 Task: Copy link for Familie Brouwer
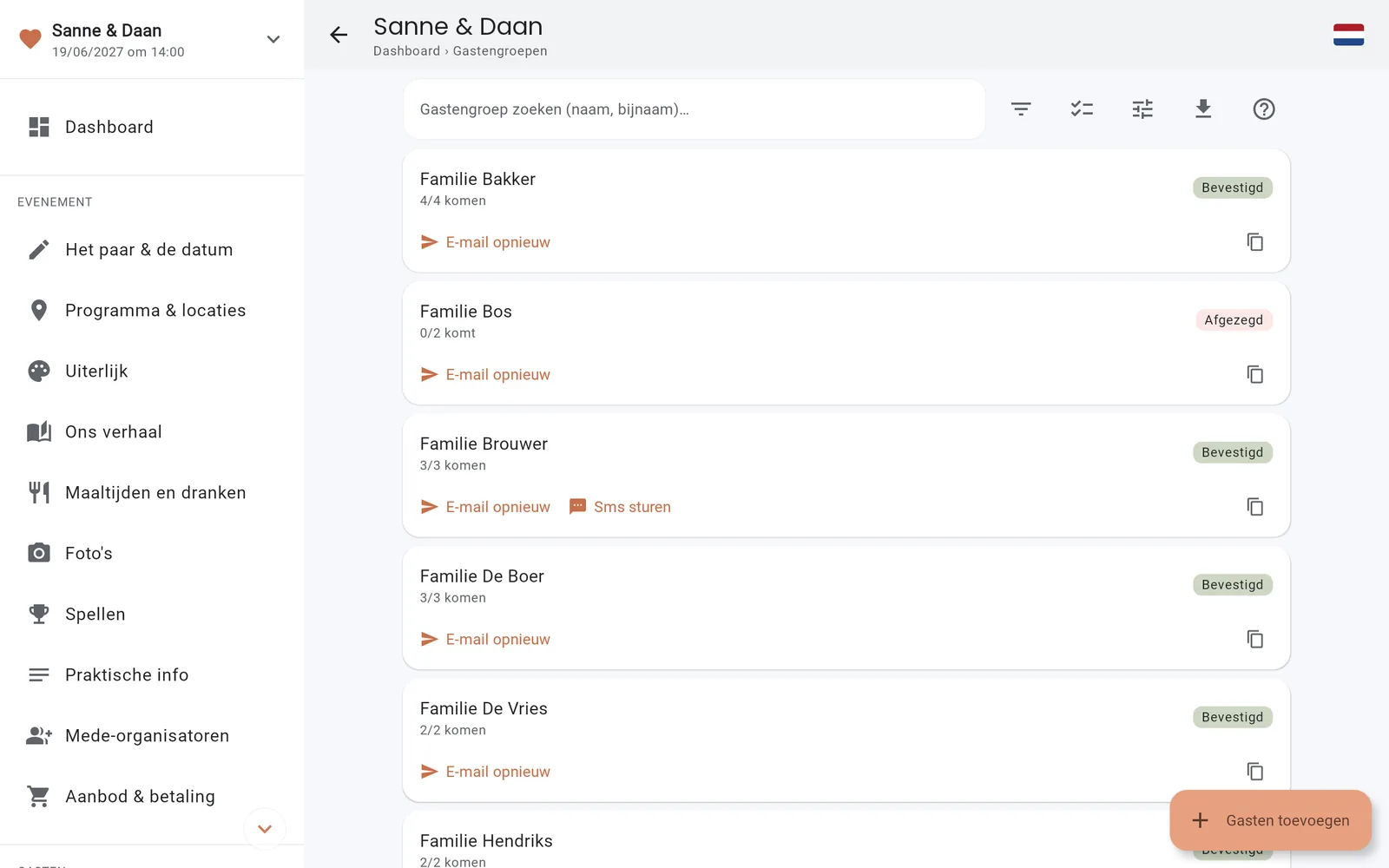click(1255, 507)
